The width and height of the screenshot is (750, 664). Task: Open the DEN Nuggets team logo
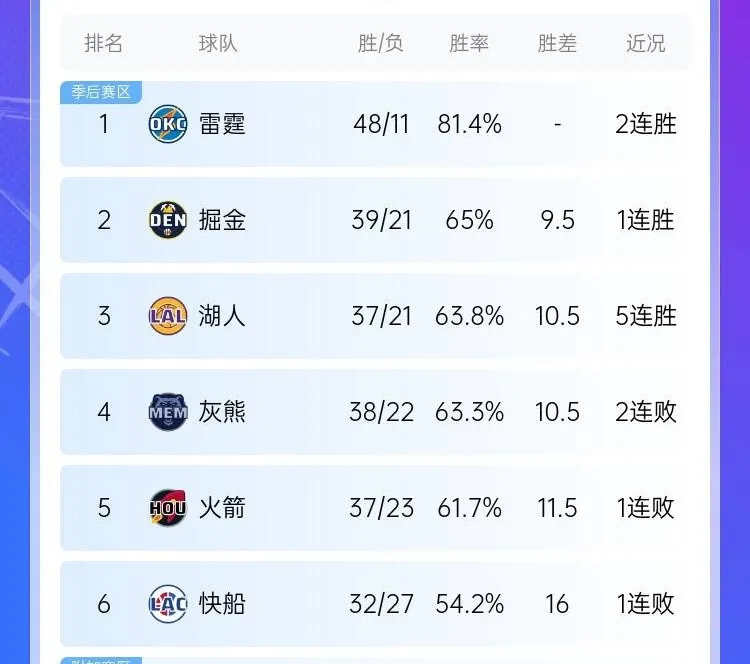click(168, 220)
